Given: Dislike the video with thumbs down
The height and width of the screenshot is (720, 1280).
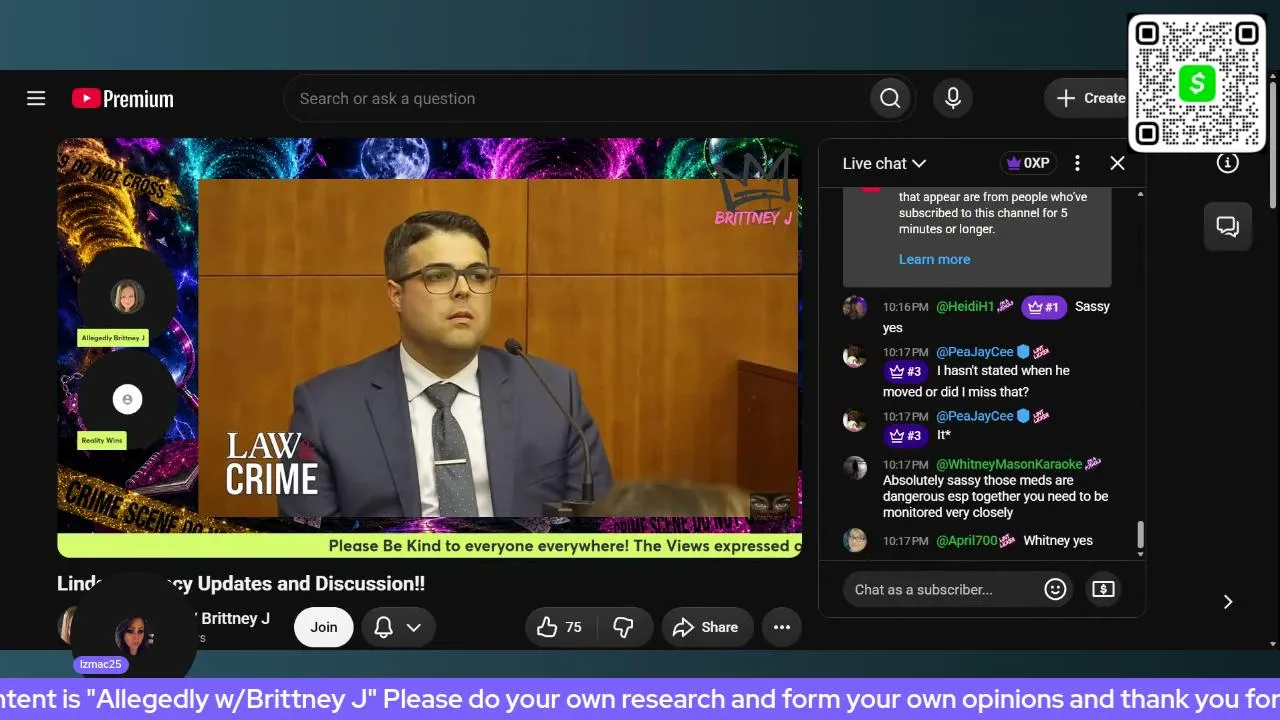Looking at the screenshot, I should click(623, 627).
